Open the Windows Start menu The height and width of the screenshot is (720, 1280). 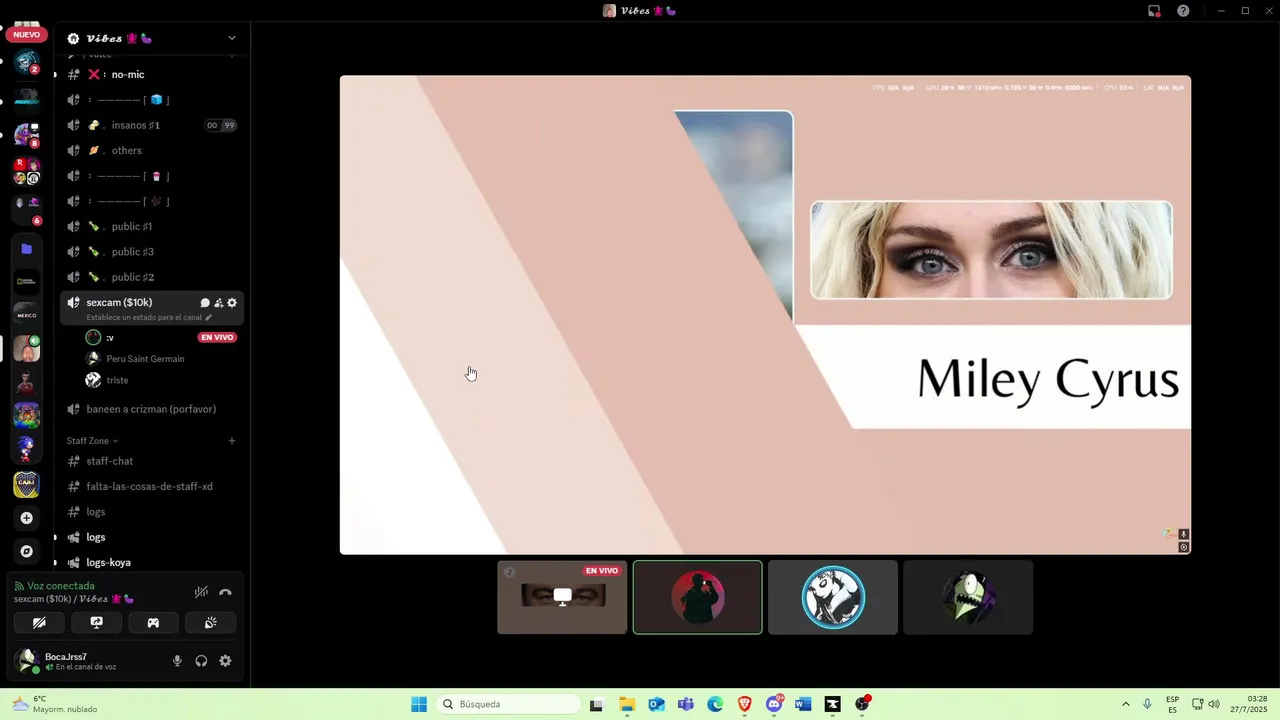point(419,704)
